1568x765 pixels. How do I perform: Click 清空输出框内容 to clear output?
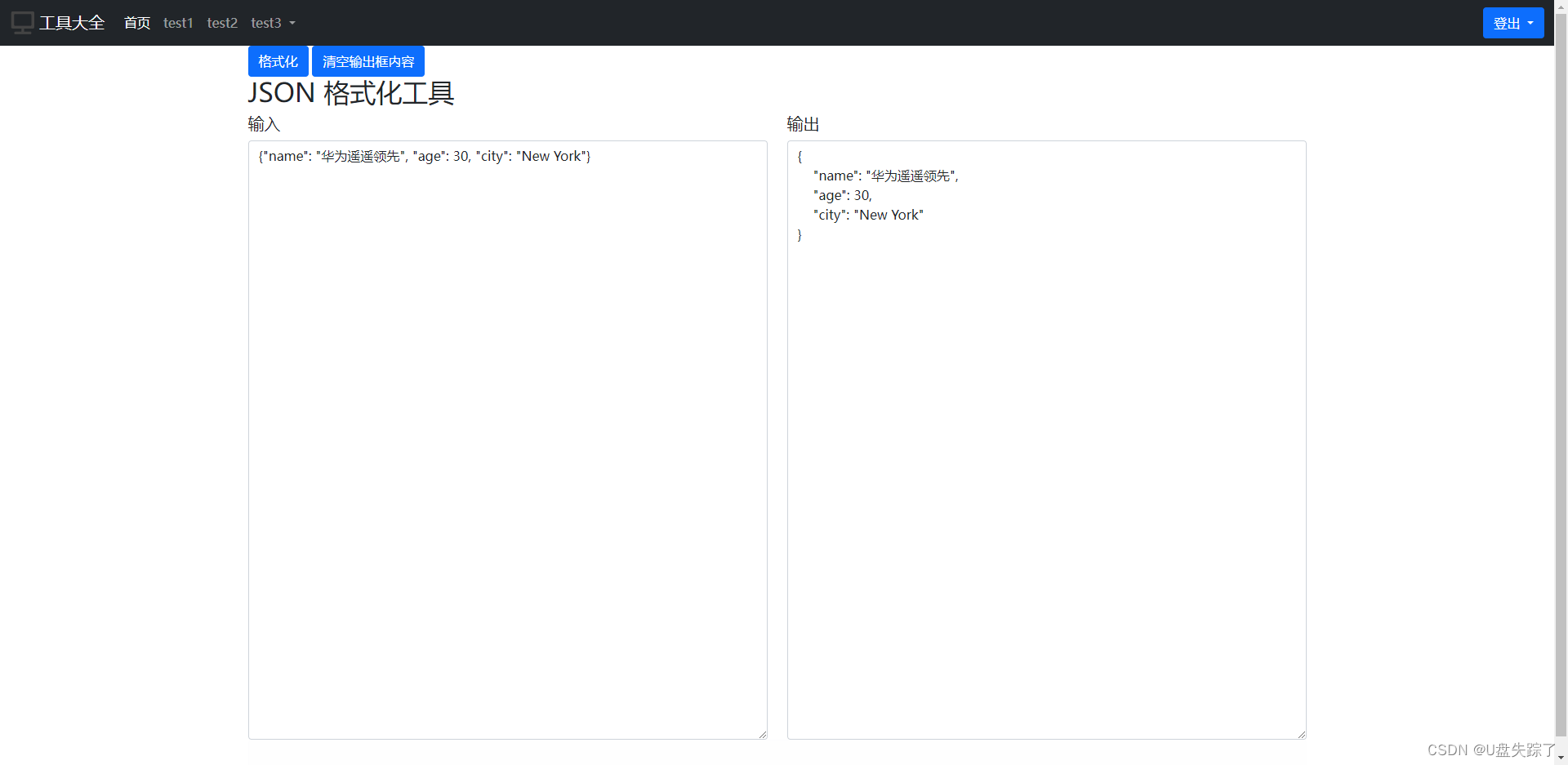(x=367, y=61)
